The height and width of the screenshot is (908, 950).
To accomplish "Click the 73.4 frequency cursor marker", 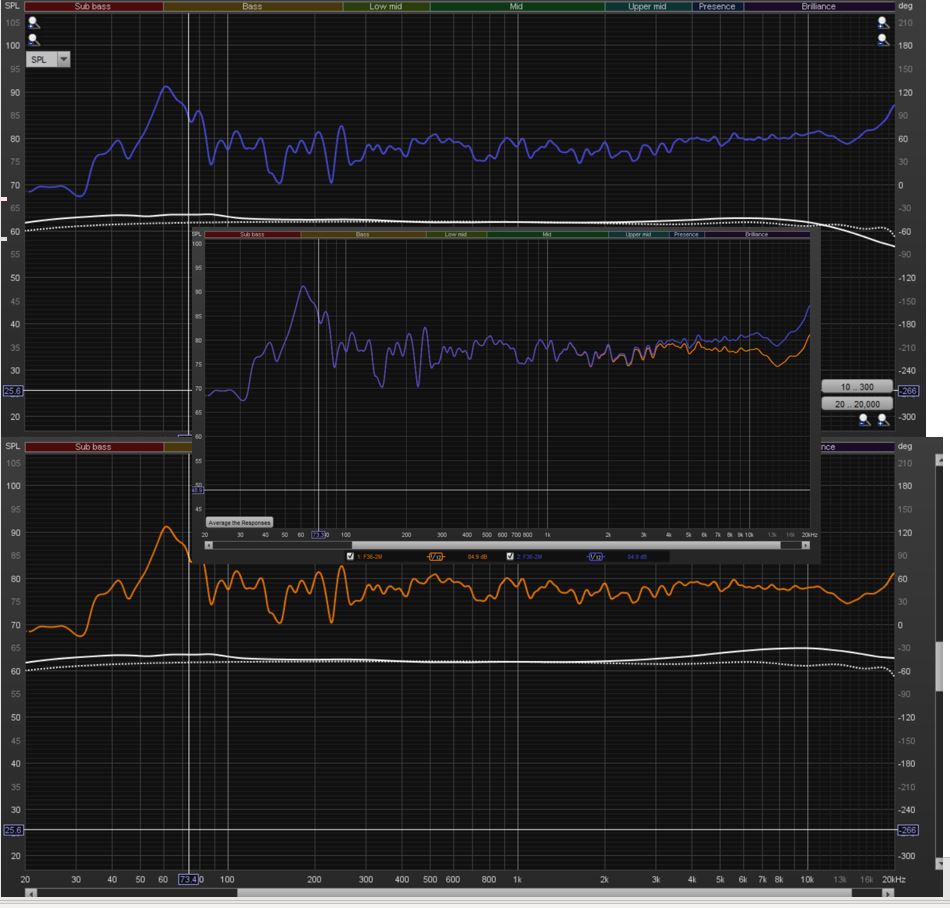I will [x=188, y=879].
